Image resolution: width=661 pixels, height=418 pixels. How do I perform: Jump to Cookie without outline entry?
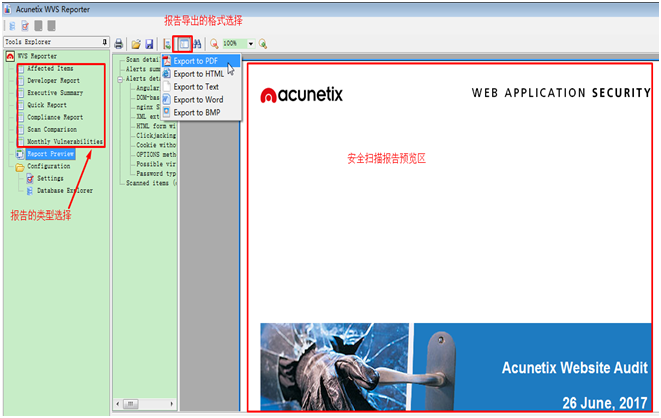point(156,145)
